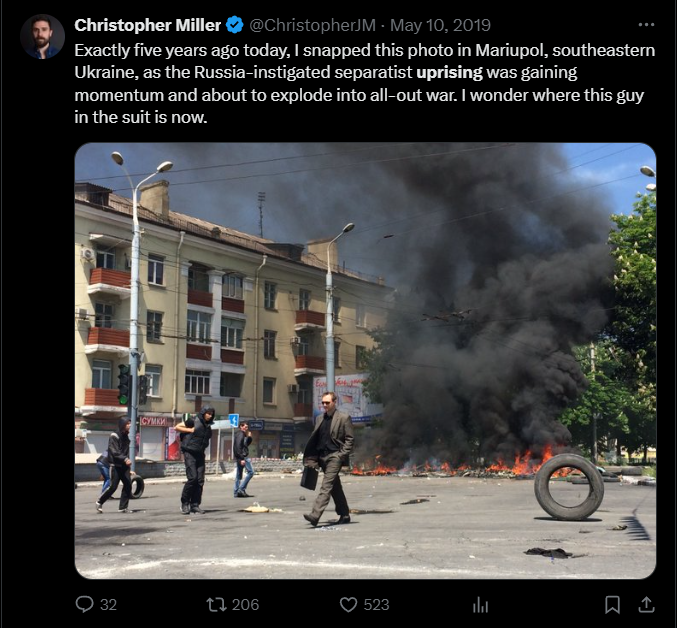Screen dimensions: 677x628
Task: Click the 32 replies count
Action: [108, 605]
